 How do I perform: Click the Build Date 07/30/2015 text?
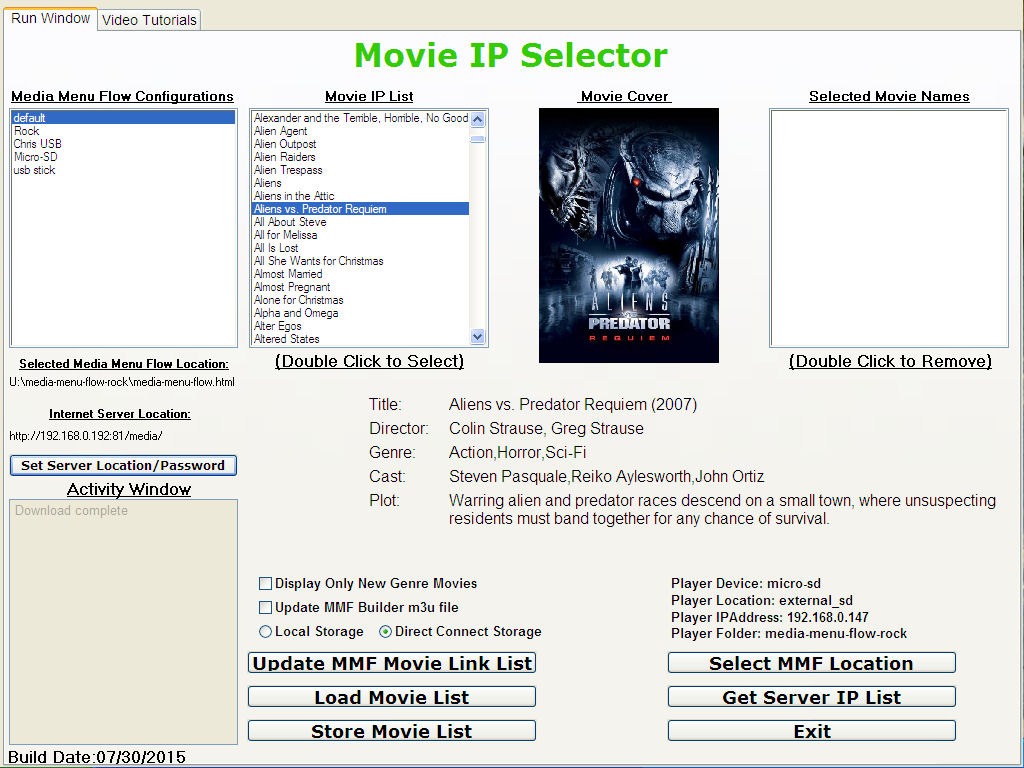pos(97,758)
